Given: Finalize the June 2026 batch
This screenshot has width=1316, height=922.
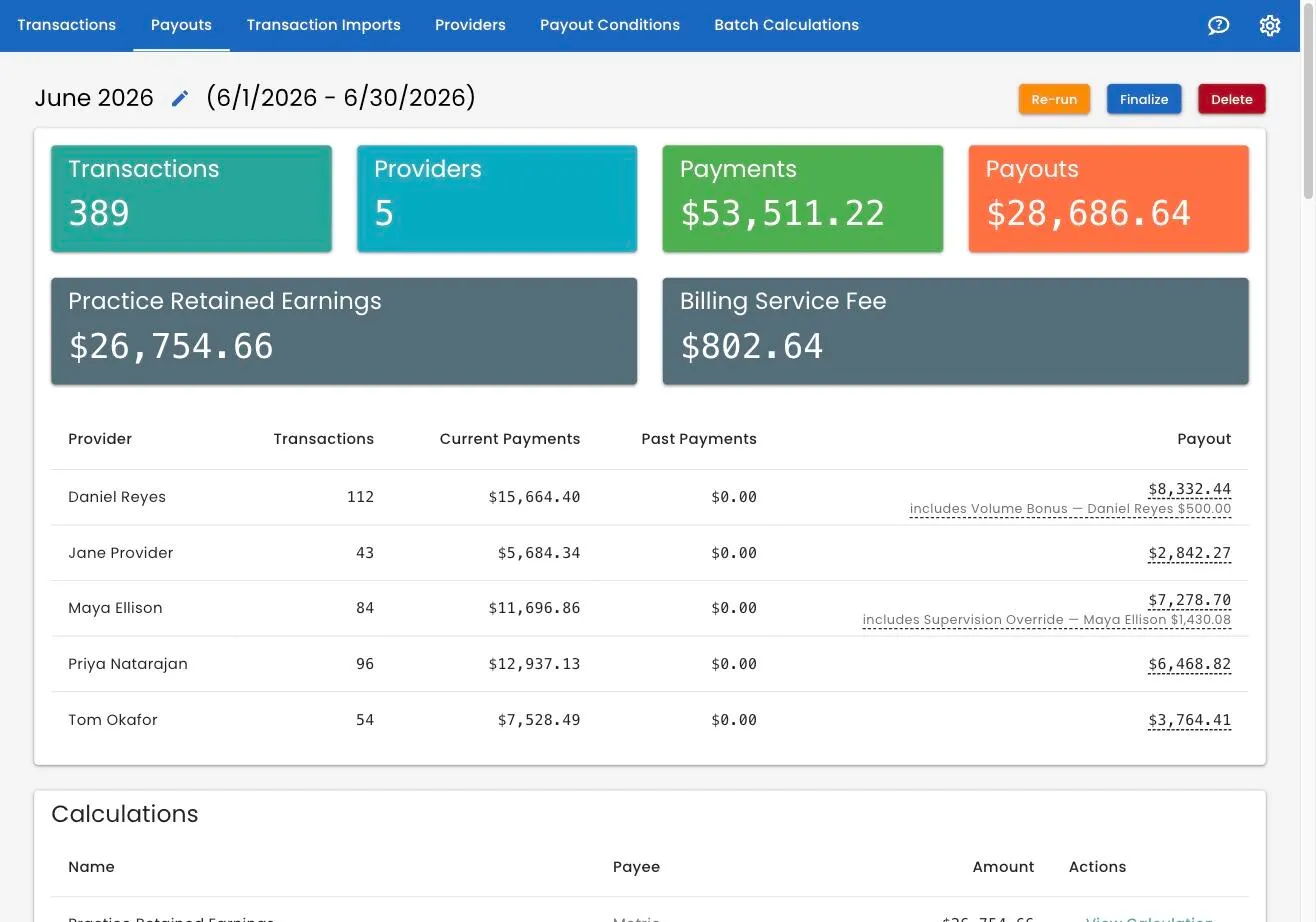Looking at the screenshot, I should point(1144,99).
